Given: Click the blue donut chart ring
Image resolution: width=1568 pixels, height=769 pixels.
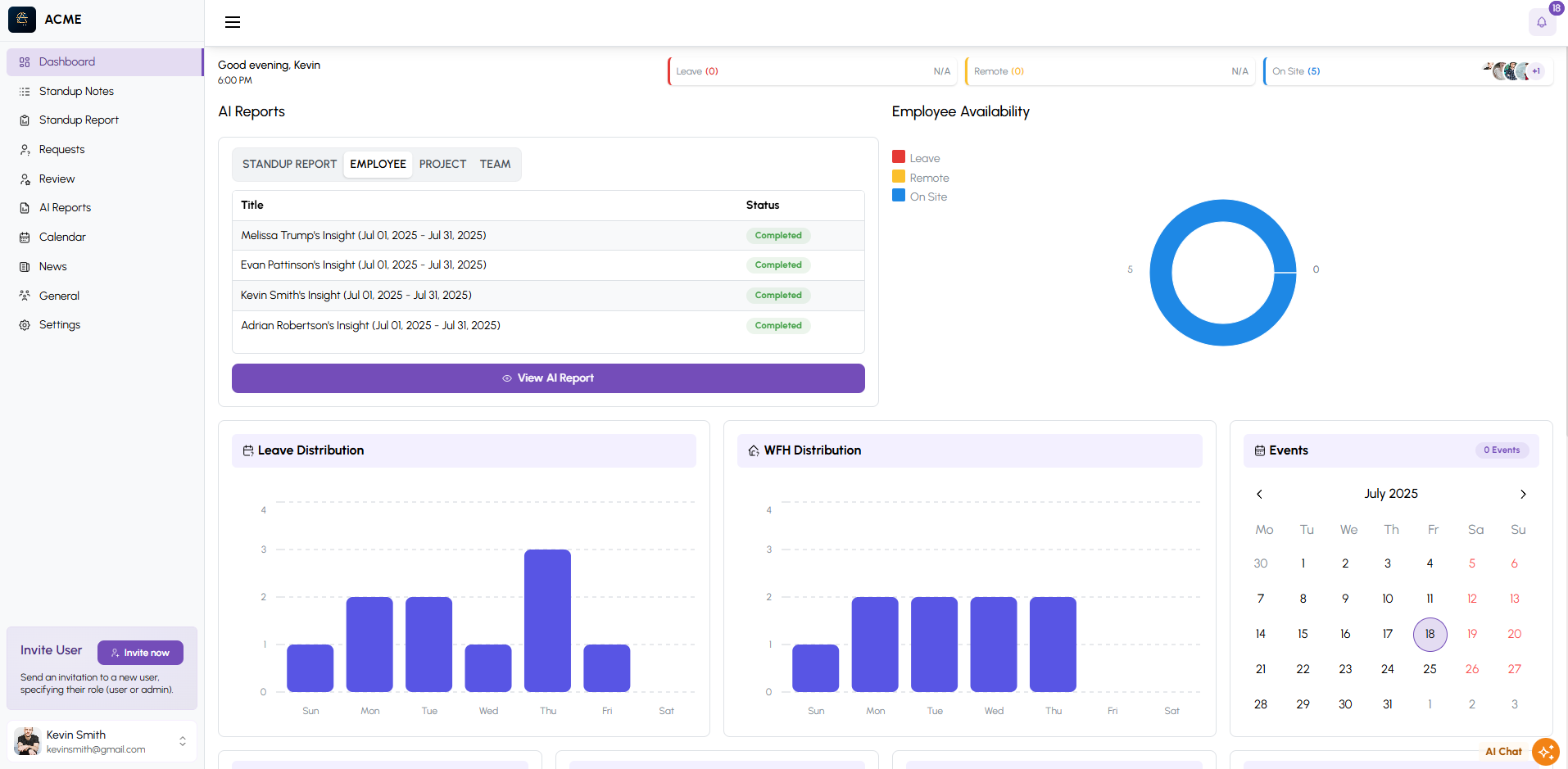Looking at the screenshot, I should coord(1162,273).
